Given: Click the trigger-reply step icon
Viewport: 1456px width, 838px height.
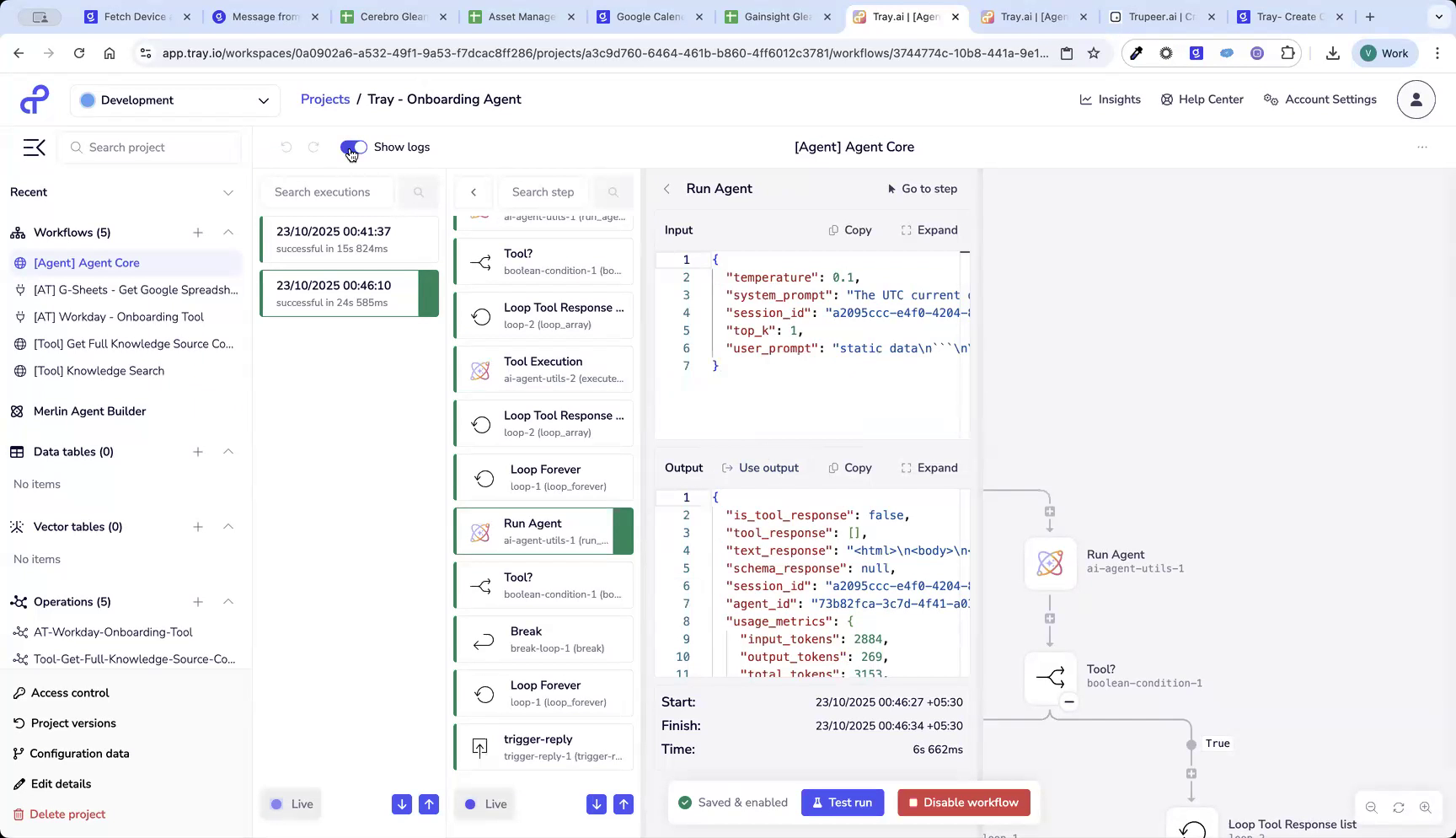Looking at the screenshot, I should (479, 747).
